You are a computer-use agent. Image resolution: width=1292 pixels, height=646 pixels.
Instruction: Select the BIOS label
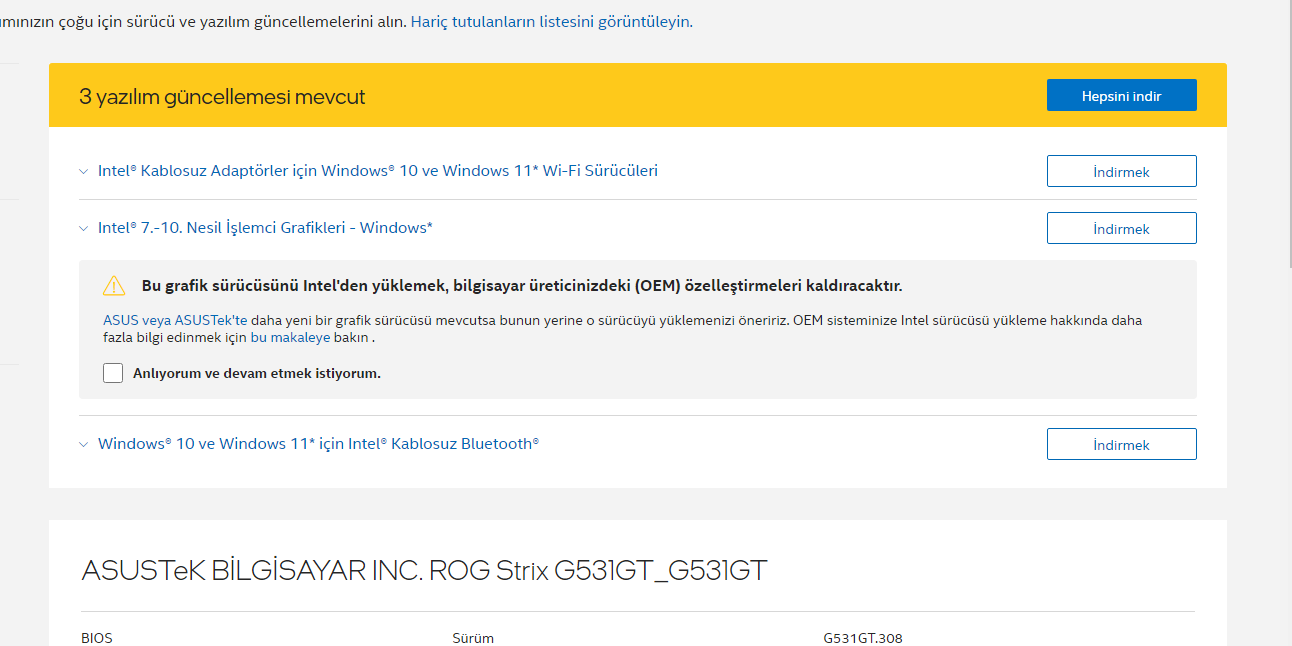tap(97, 638)
